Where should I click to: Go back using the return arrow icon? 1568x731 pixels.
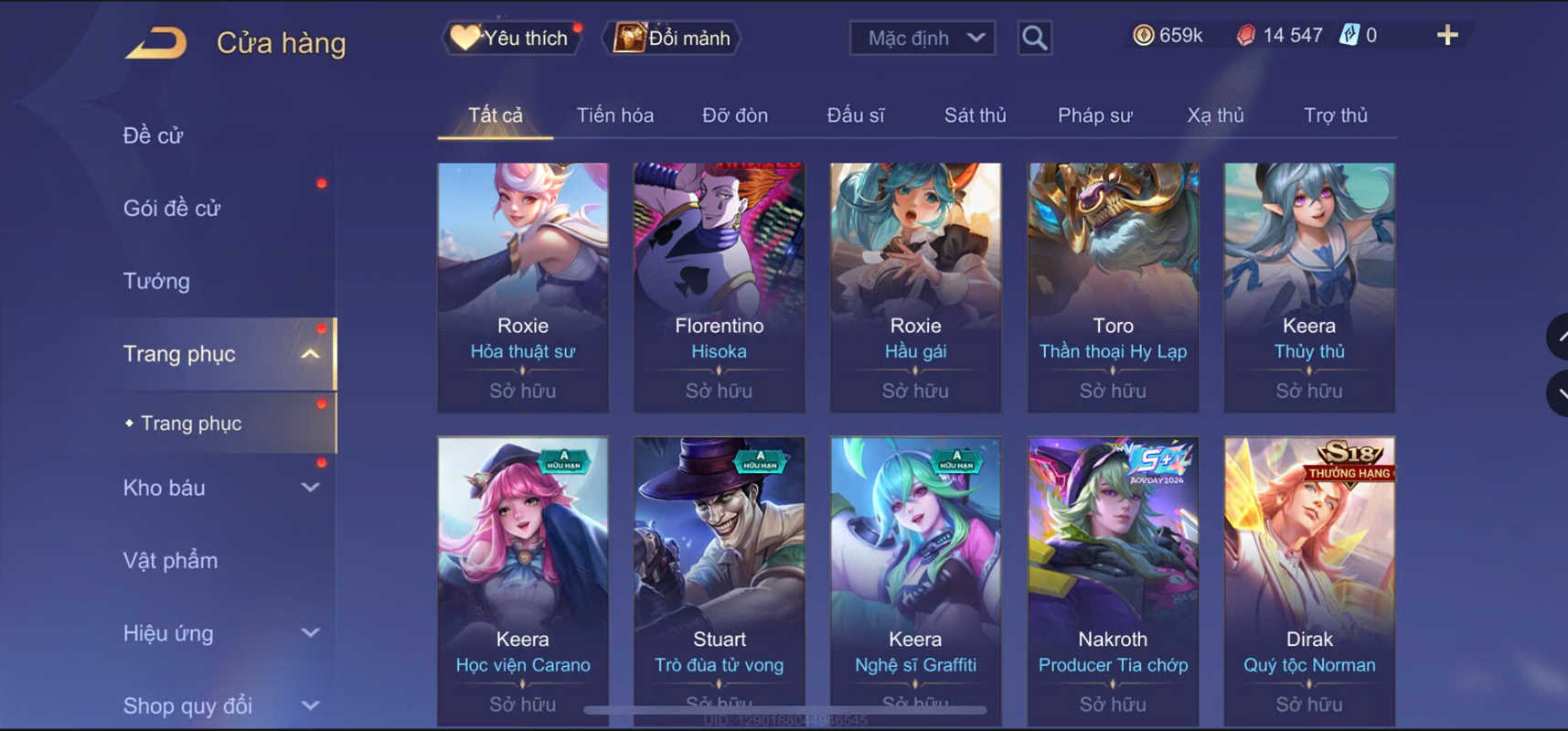point(155,43)
